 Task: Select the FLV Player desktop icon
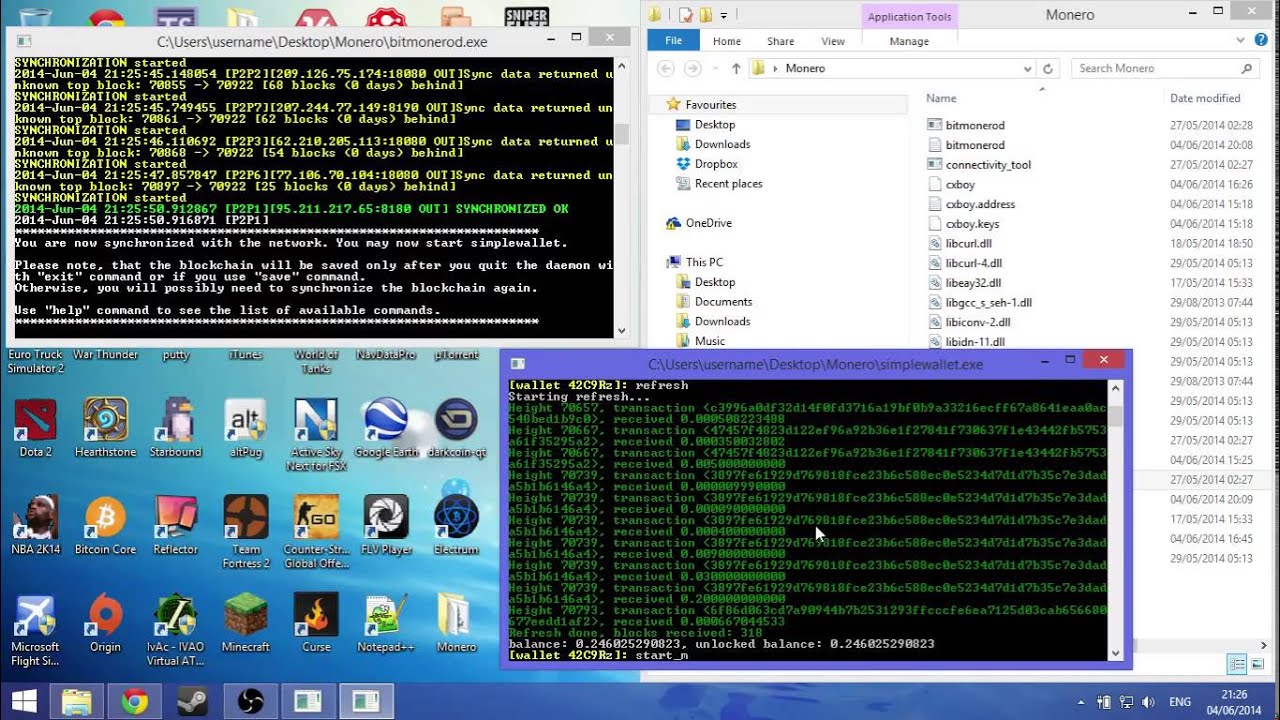pyautogui.click(x=386, y=525)
